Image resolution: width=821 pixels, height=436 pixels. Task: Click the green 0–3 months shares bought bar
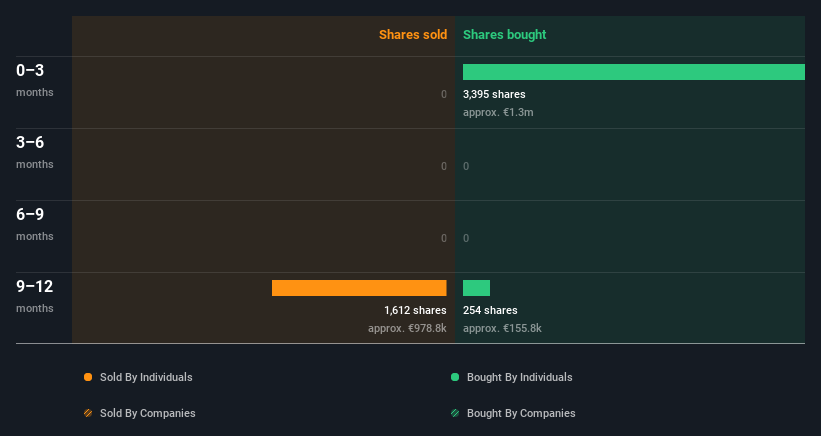point(634,72)
